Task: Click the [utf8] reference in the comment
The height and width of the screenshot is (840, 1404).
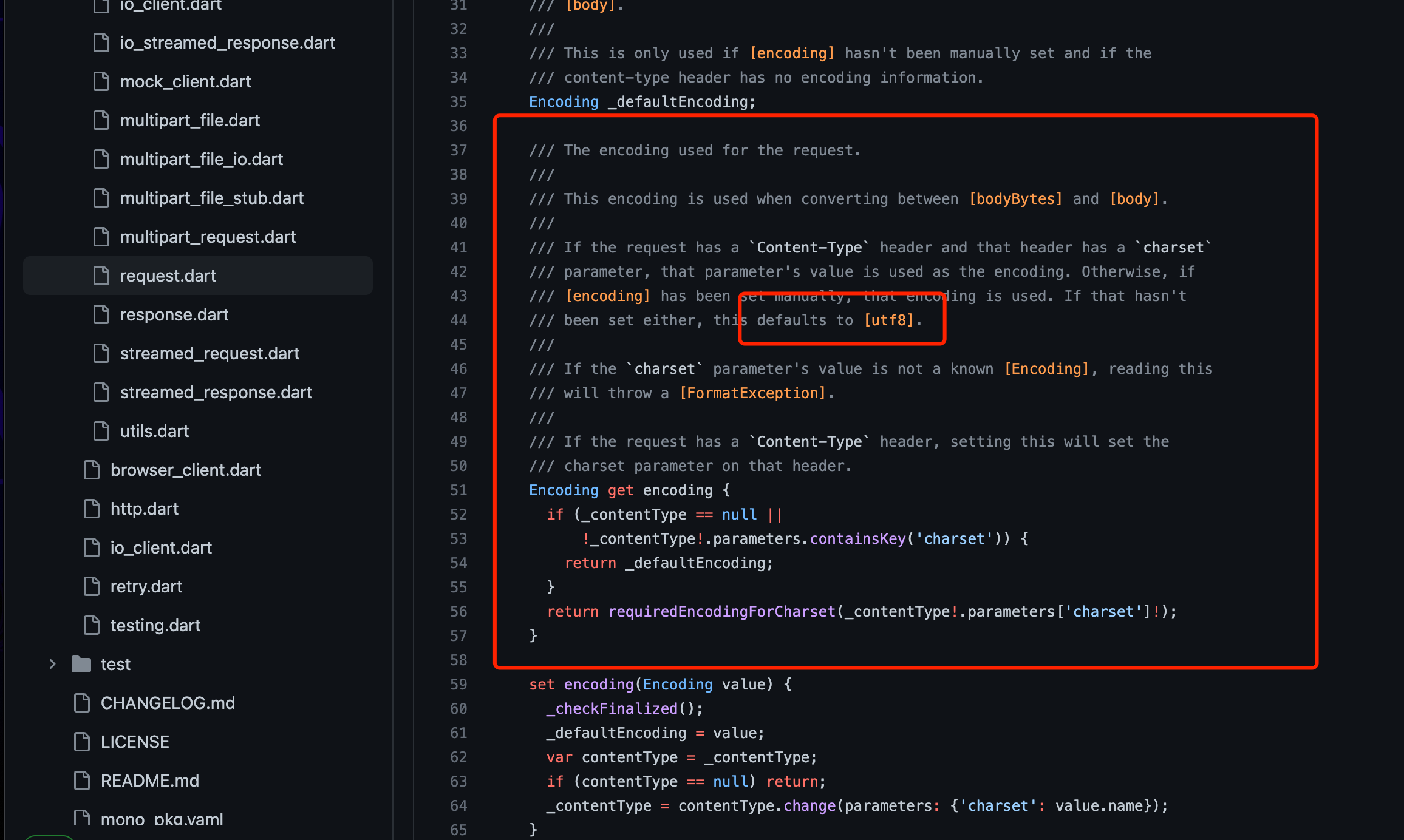Action: point(888,320)
